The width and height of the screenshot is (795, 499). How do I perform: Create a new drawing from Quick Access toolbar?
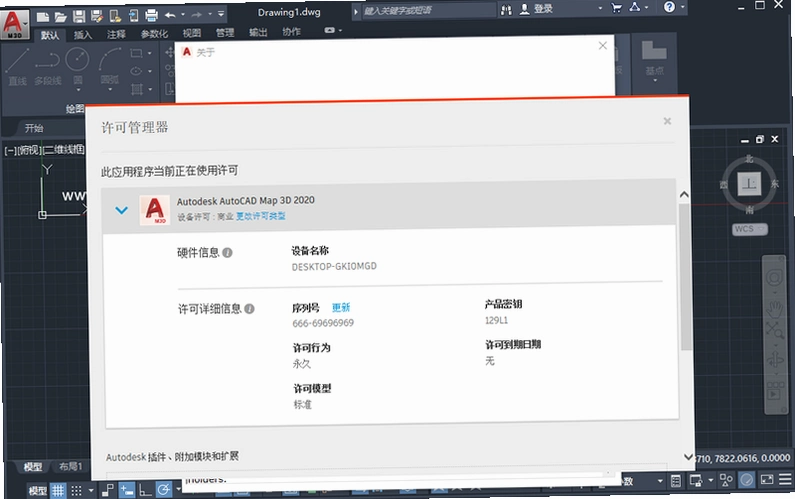43,17
